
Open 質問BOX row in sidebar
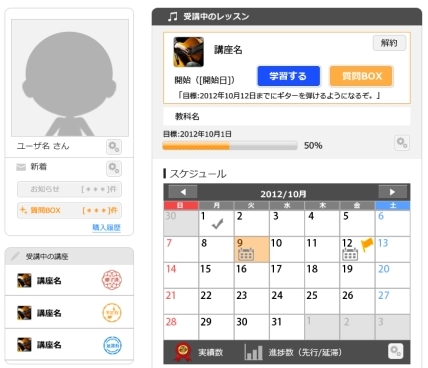coord(69,210)
